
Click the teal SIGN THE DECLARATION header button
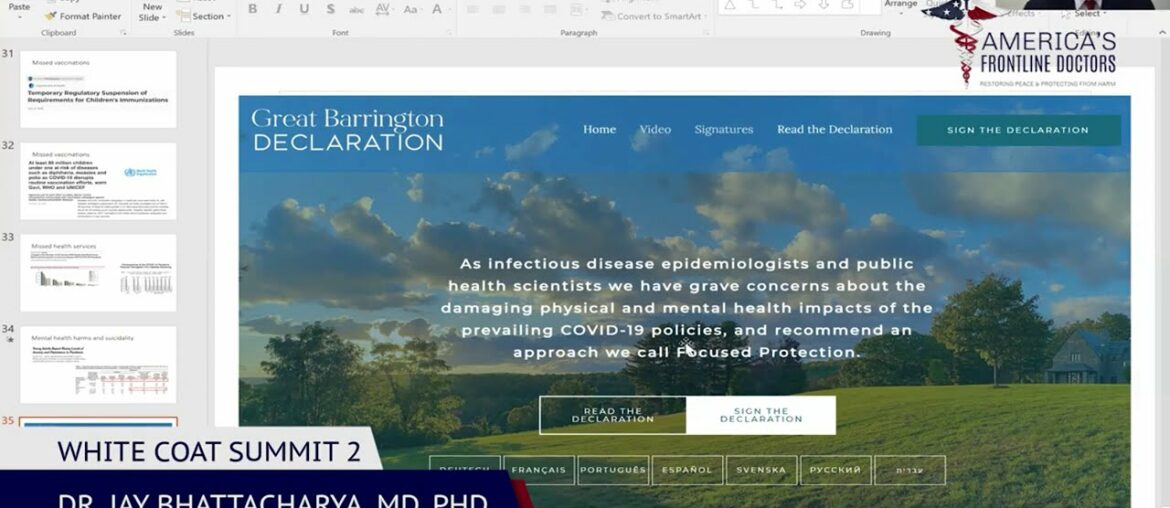(1018, 130)
